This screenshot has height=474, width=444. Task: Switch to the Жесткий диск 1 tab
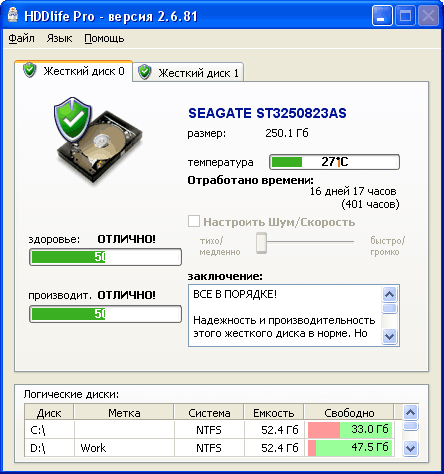(x=188, y=72)
